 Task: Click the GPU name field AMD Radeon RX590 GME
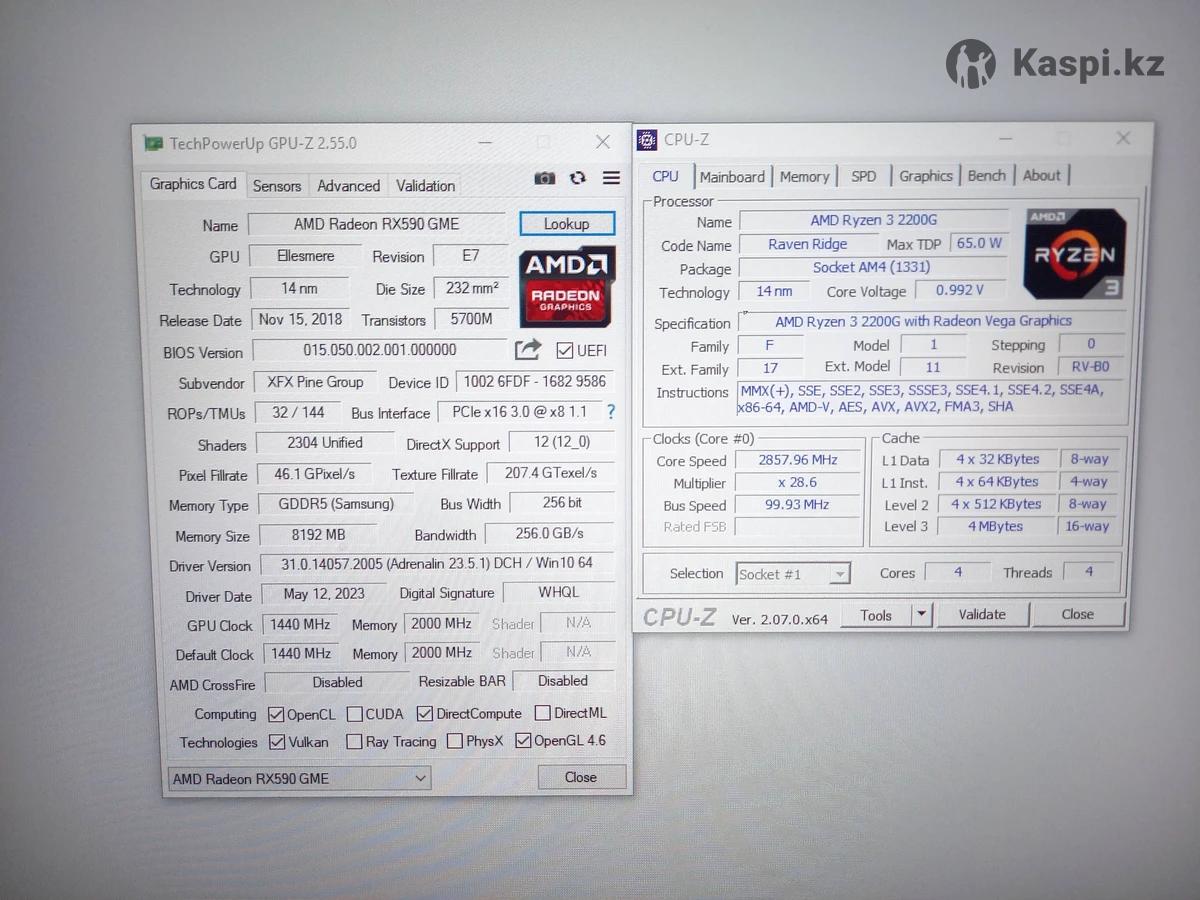point(376,224)
